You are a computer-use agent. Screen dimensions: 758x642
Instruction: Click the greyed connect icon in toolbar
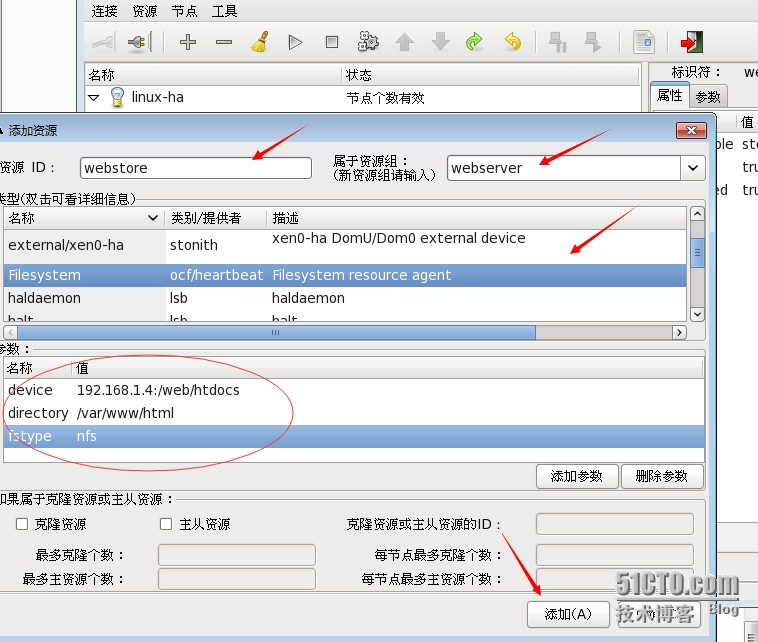104,42
